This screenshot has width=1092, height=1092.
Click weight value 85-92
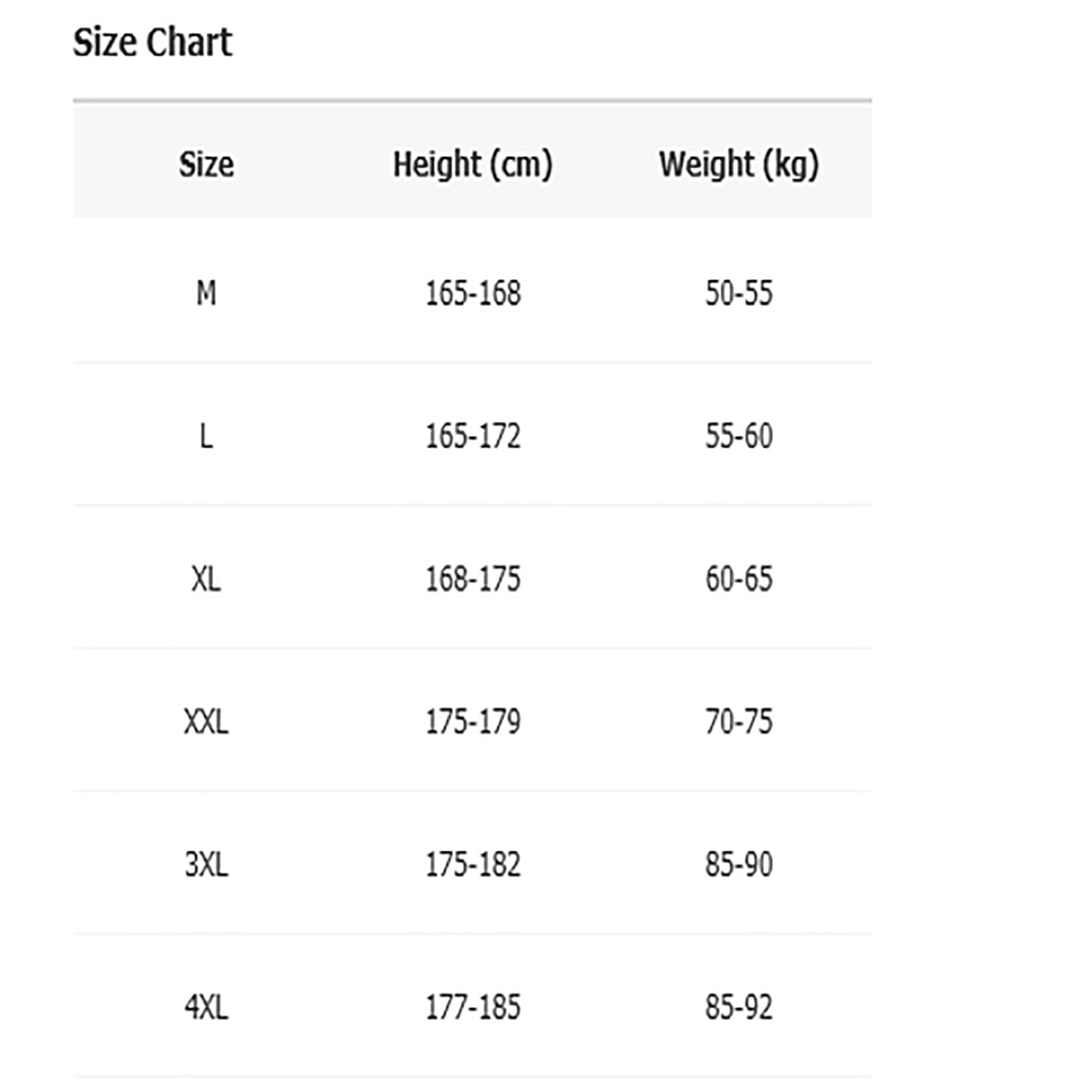click(x=739, y=1007)
